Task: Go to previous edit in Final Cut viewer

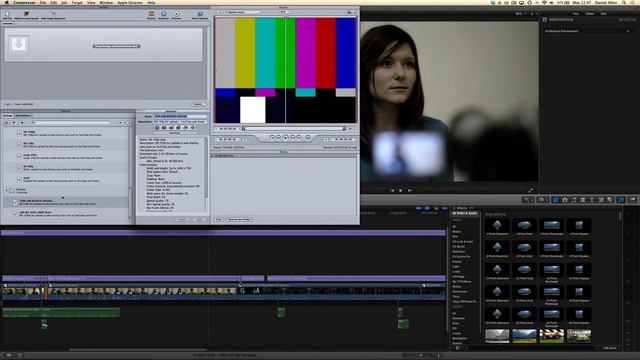Action: click(x=392, y=190)
